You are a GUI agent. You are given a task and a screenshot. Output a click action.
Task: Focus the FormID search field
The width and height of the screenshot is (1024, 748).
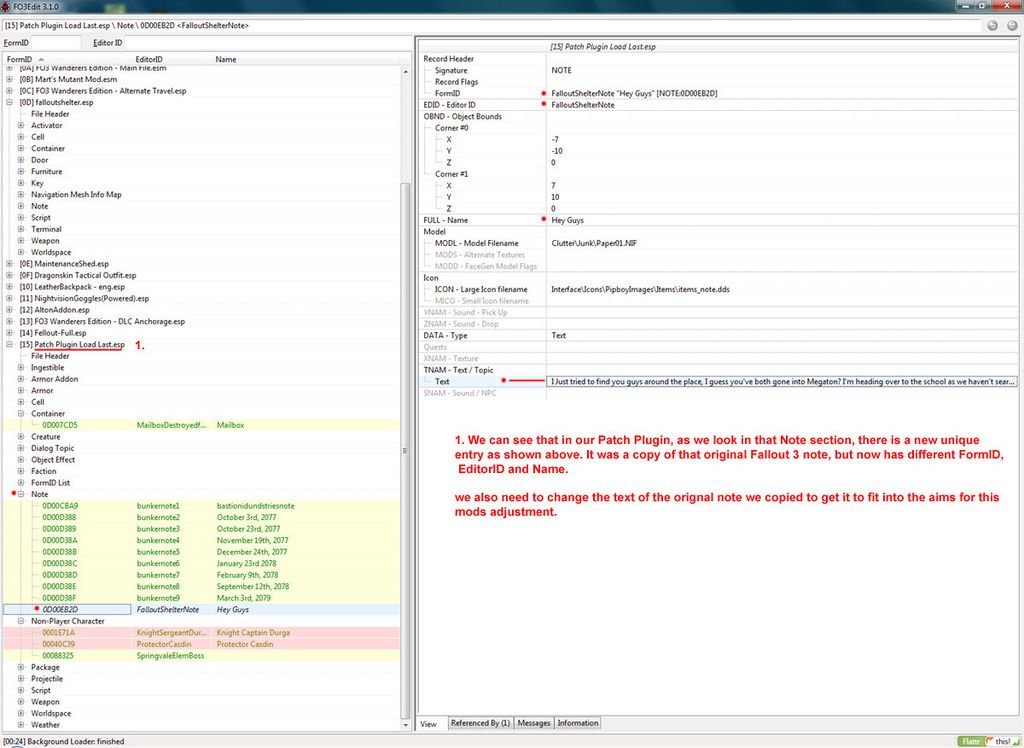pos(56,42)
